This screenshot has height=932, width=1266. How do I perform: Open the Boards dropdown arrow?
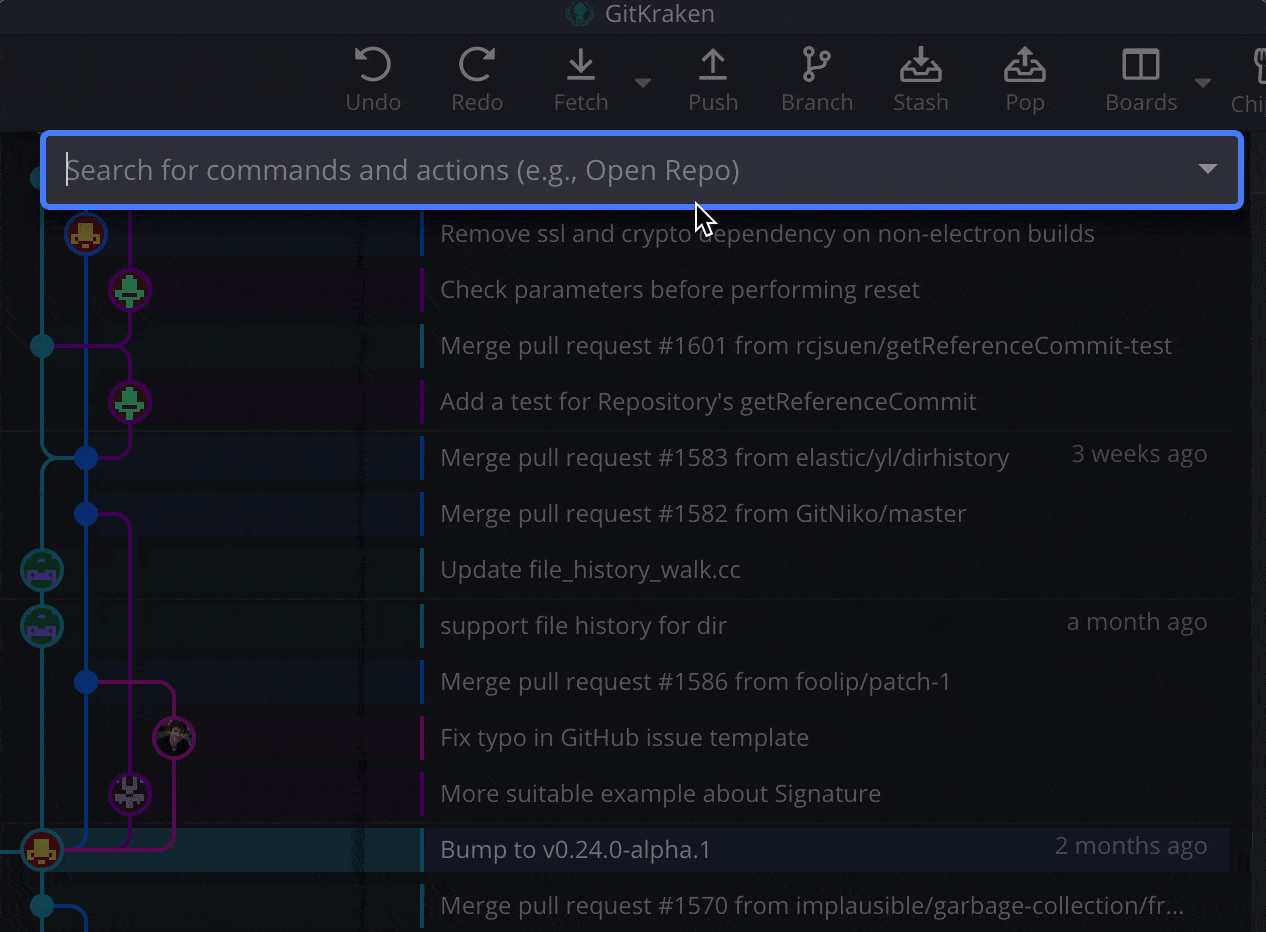1203,82
